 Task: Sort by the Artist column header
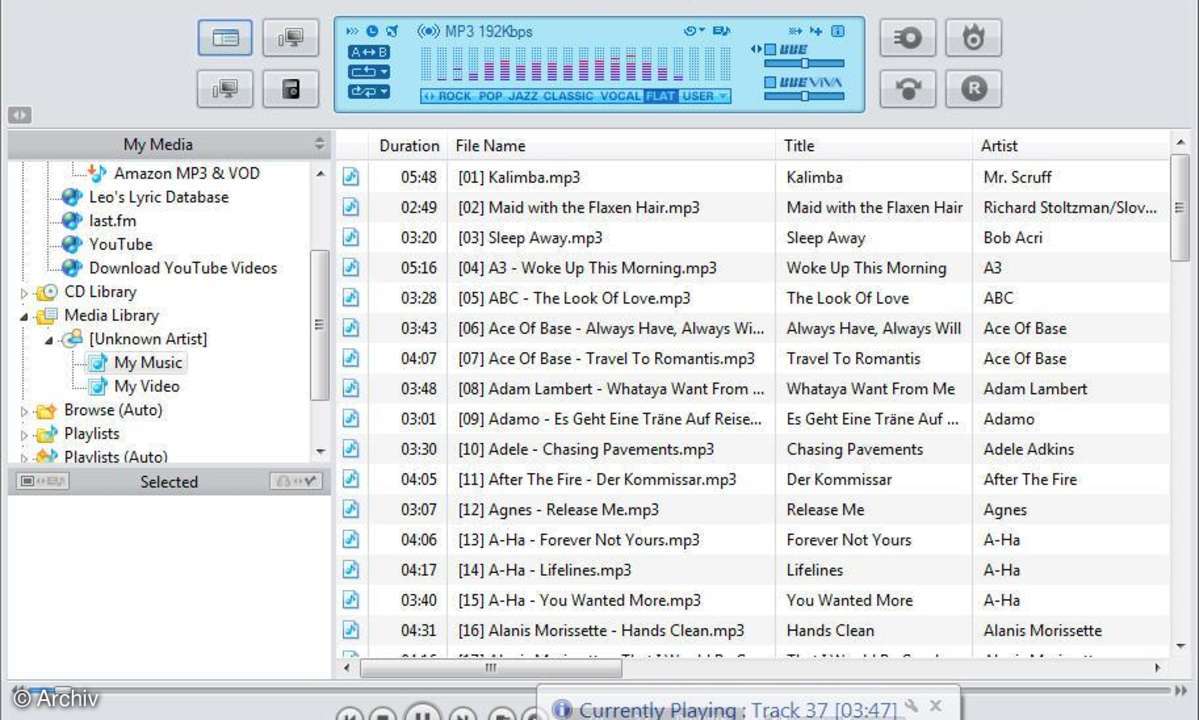(x=1071, y=145)
